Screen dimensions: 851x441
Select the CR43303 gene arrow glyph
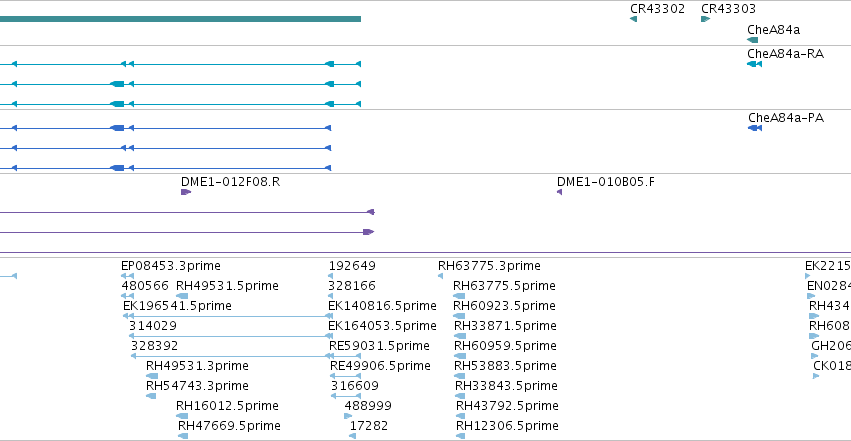click(706, 19)
